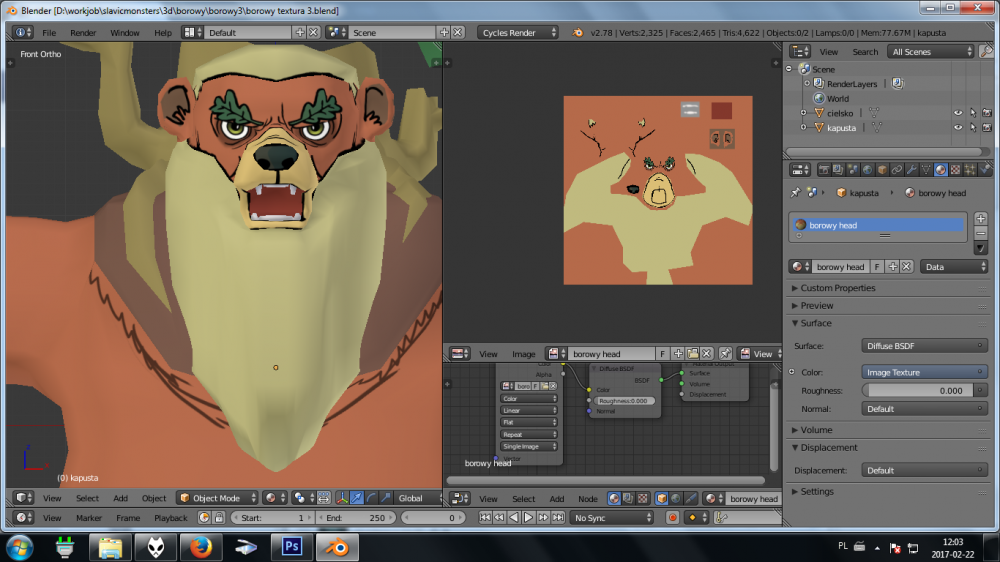Toggle the timeline range lock icon
The image size is (1000, 562).
coord(219,518)
